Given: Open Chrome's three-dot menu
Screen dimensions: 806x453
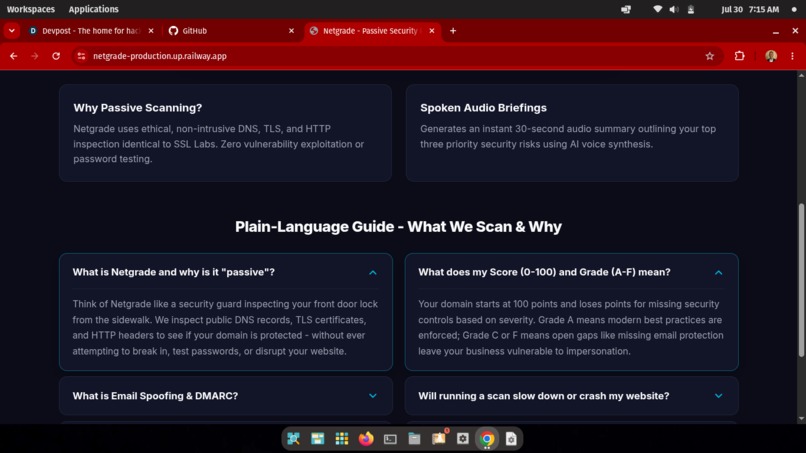Looking at the screenshot, I should (x=792, y=56).
